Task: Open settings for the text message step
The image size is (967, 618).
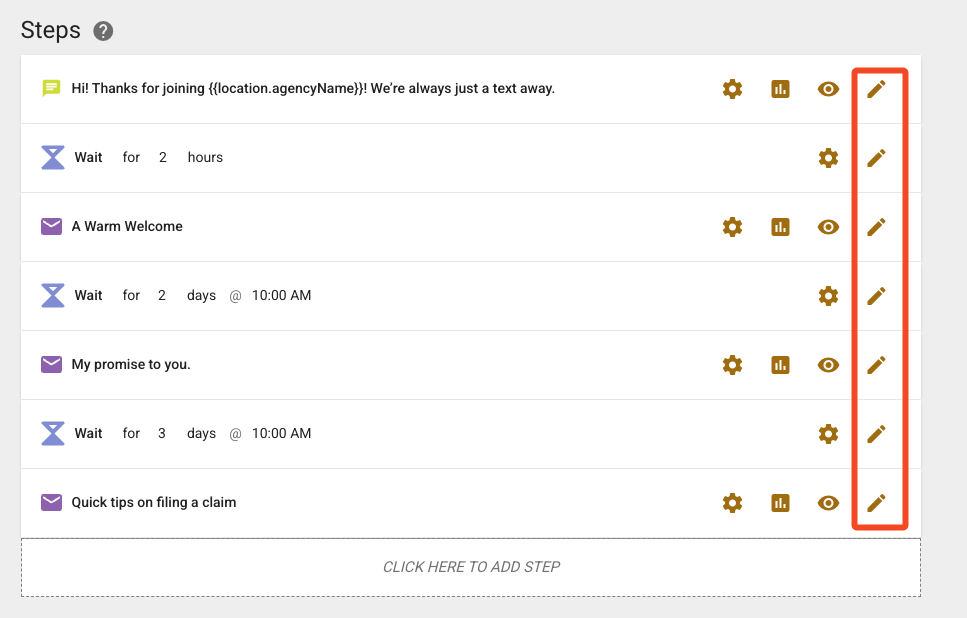Action: (732, 89)
